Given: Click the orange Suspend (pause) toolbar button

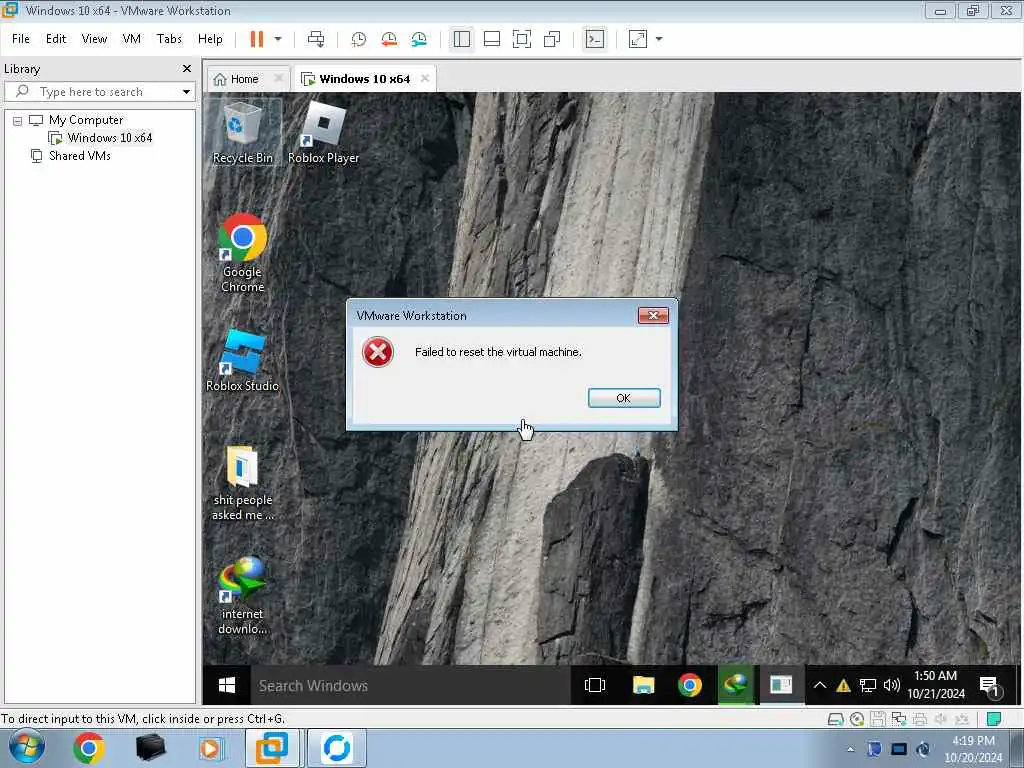Looking at the screenshot, I should (257, 39).
